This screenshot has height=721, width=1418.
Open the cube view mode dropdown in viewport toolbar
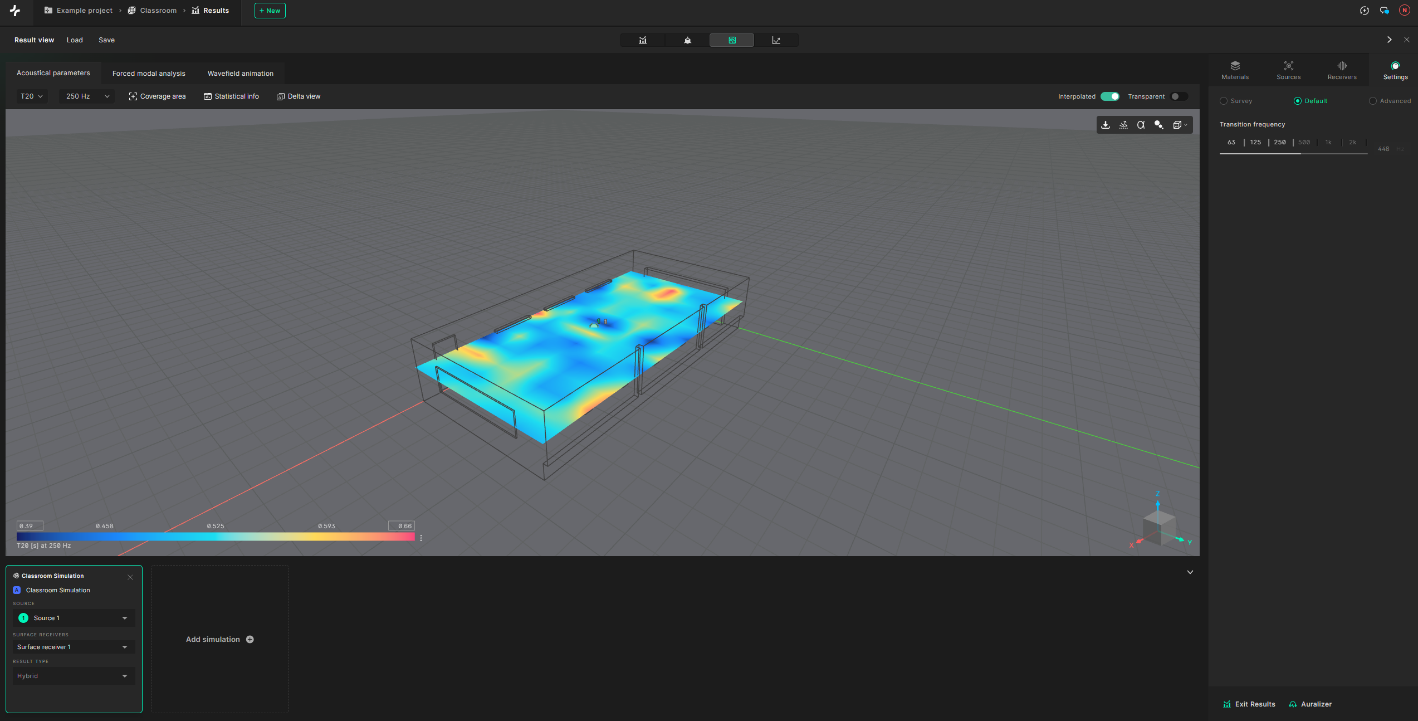(1179, 125)
